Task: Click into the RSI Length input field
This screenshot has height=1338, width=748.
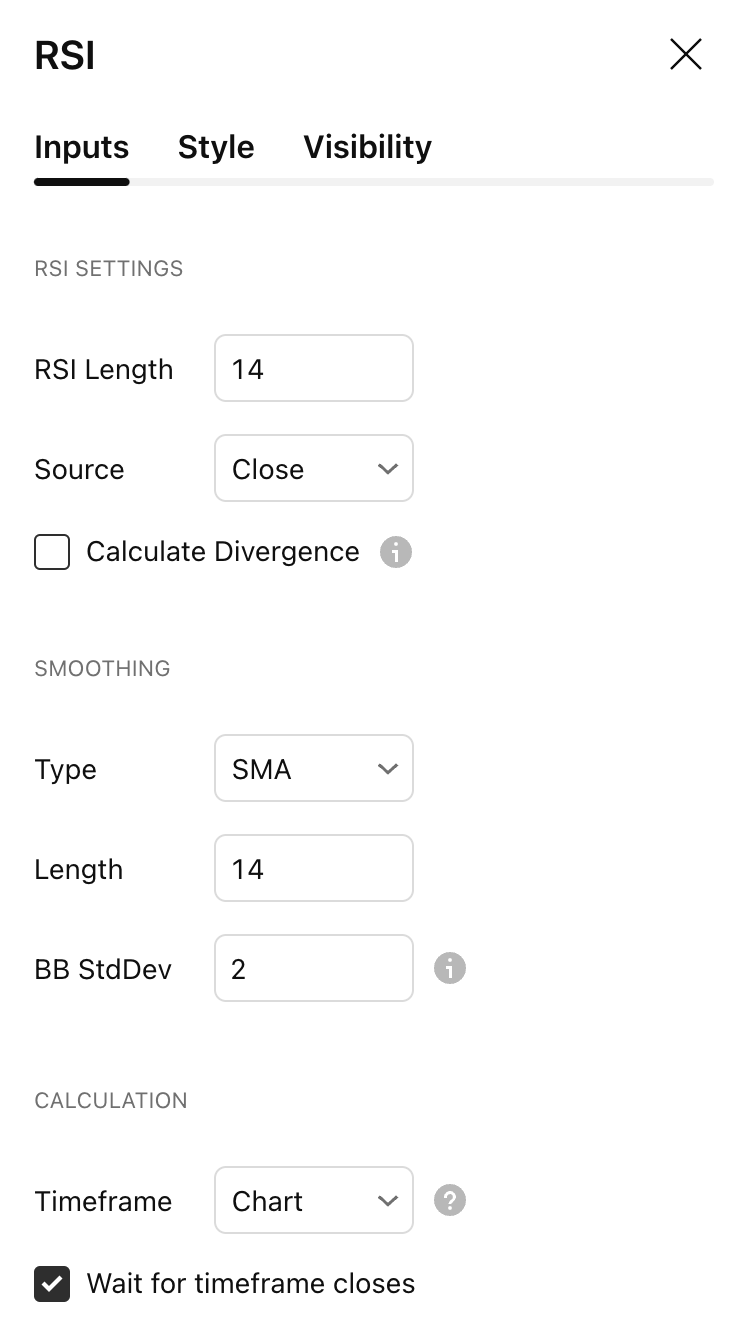Action: pos(313,369)
